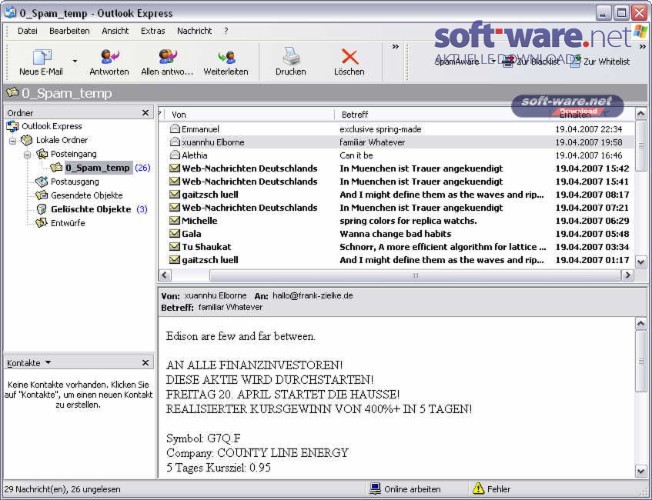
Task: Select 'spring colors for replica watchs.' subject
Action: pyautogui.click(x=408, y=221)
